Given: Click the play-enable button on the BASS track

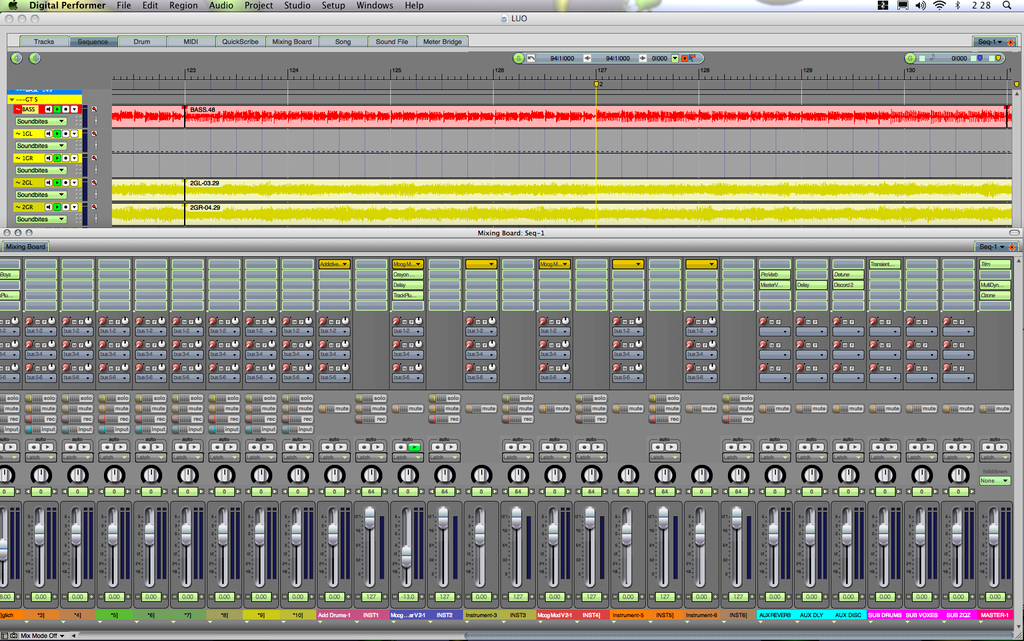Looking at the screenshot, I should click(x=57, y=109).
